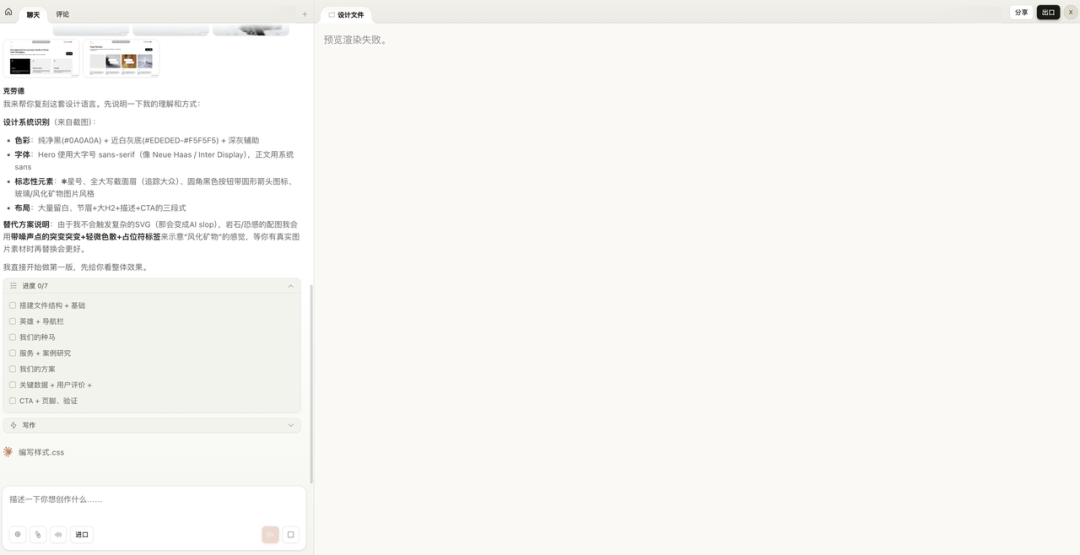Click the send arrow button
1080x555 pixels.
[x=270, y=534]
